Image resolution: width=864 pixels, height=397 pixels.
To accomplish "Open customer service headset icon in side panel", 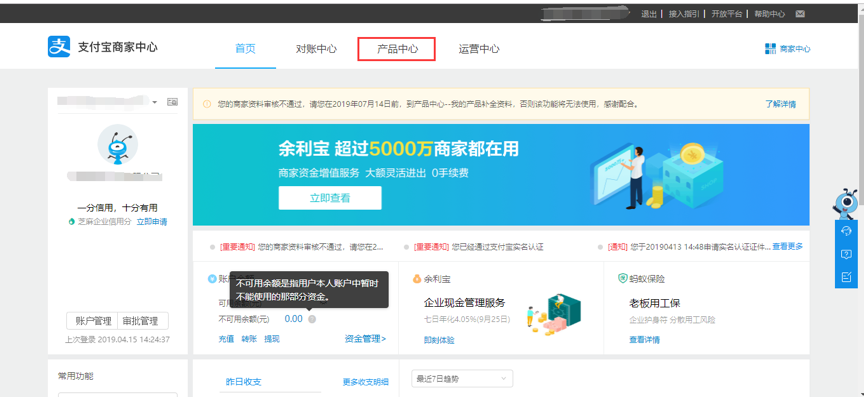I will [x=846, y=231].
